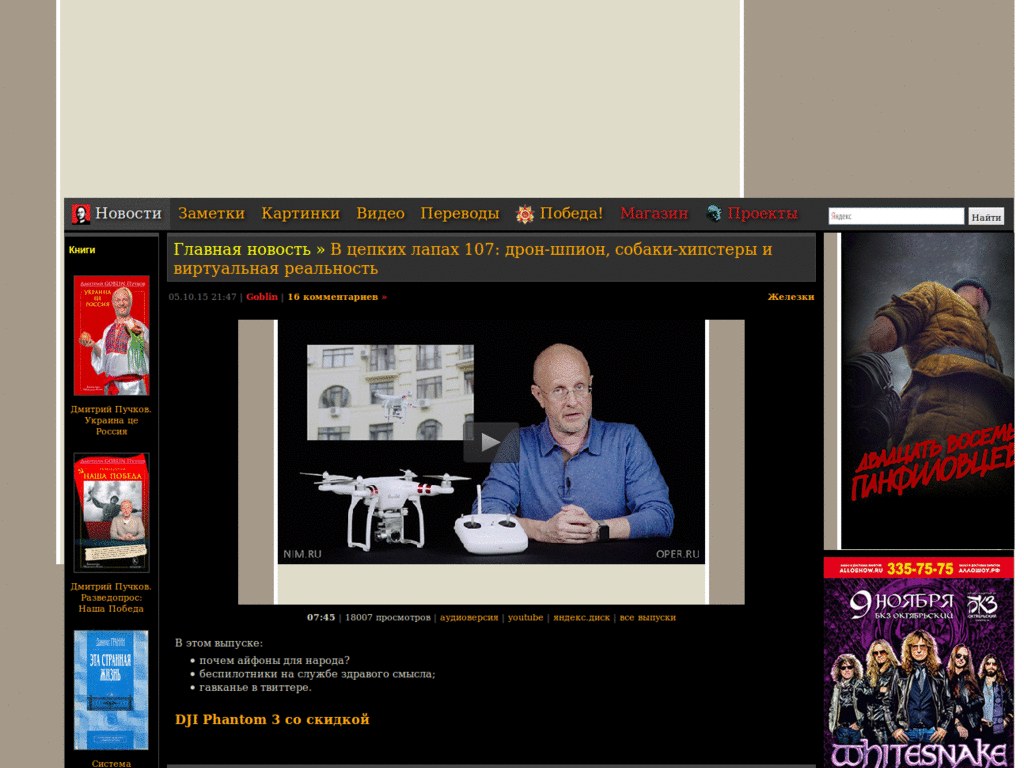This screenshot has height=768, width=1024.
Task: Open the Железки category link
Action: (791, 297)
